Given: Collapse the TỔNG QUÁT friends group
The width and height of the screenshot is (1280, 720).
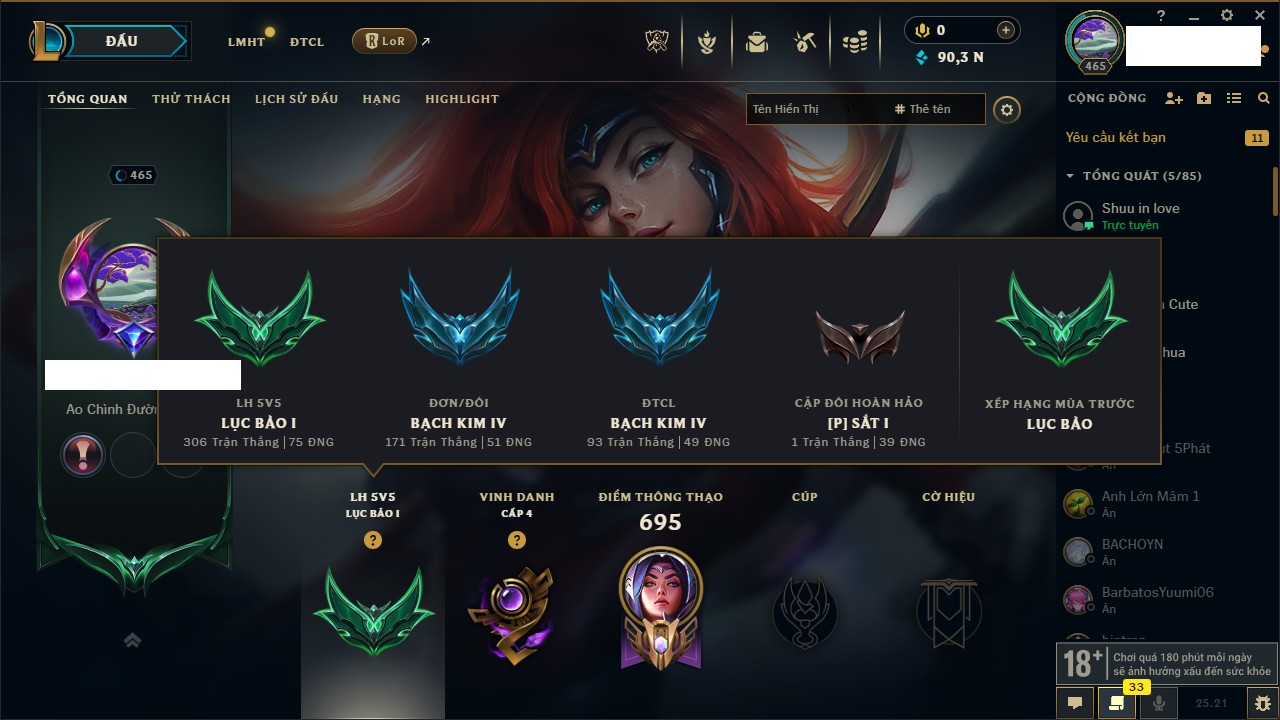Looking at the screenshot, I should [1070, 176].
